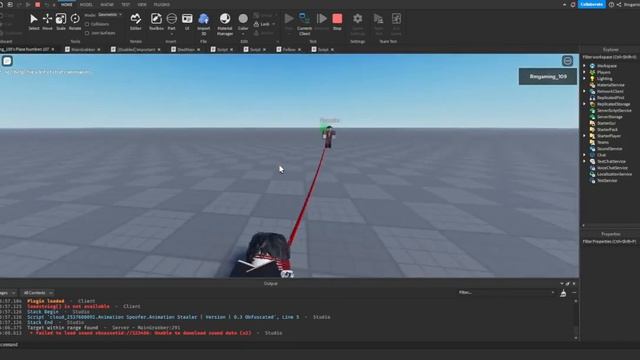
Task: Open the Terrain Editor
Action: [136, 21]
